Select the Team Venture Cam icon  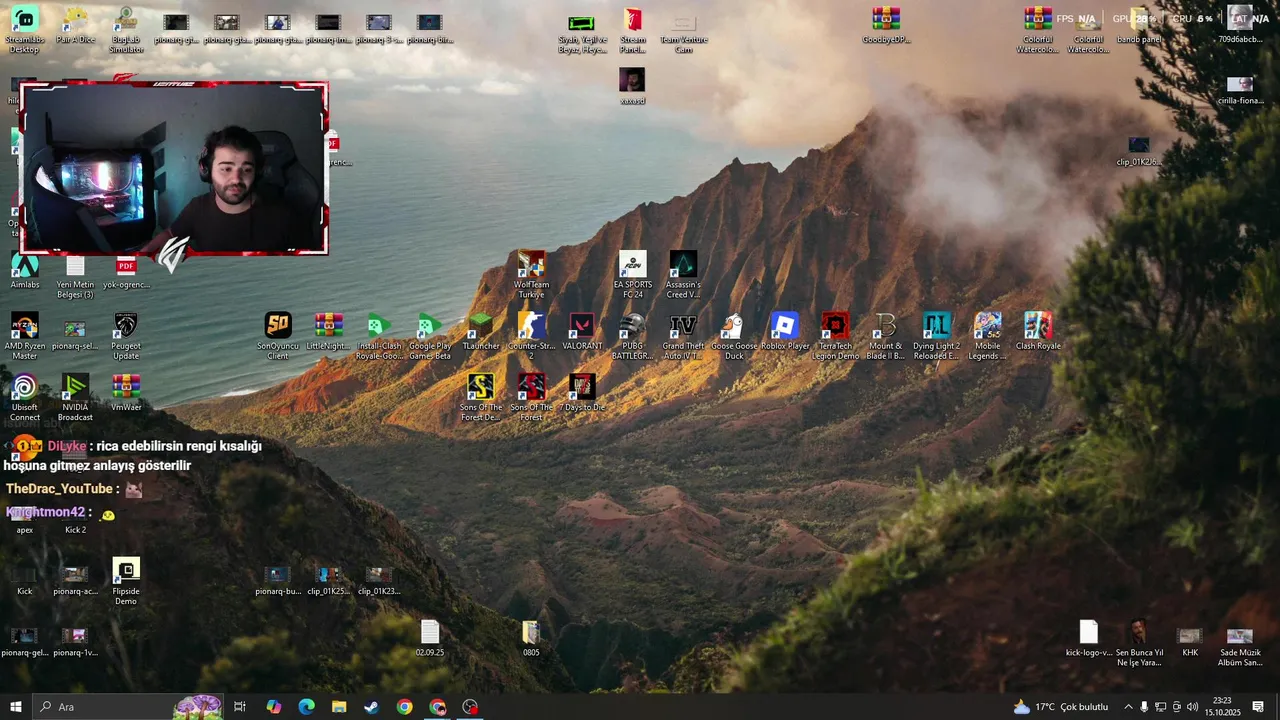pos(683,30)
